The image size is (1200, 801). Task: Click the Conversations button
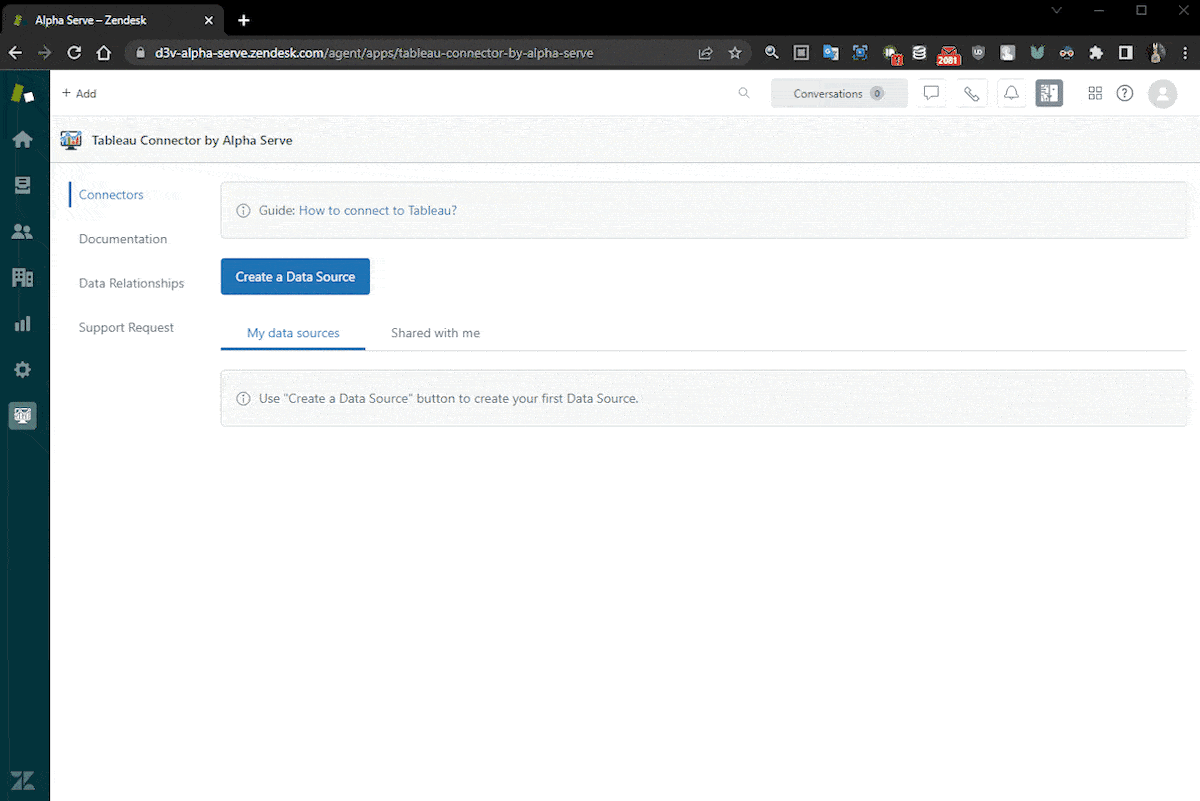tap(839, 93)
